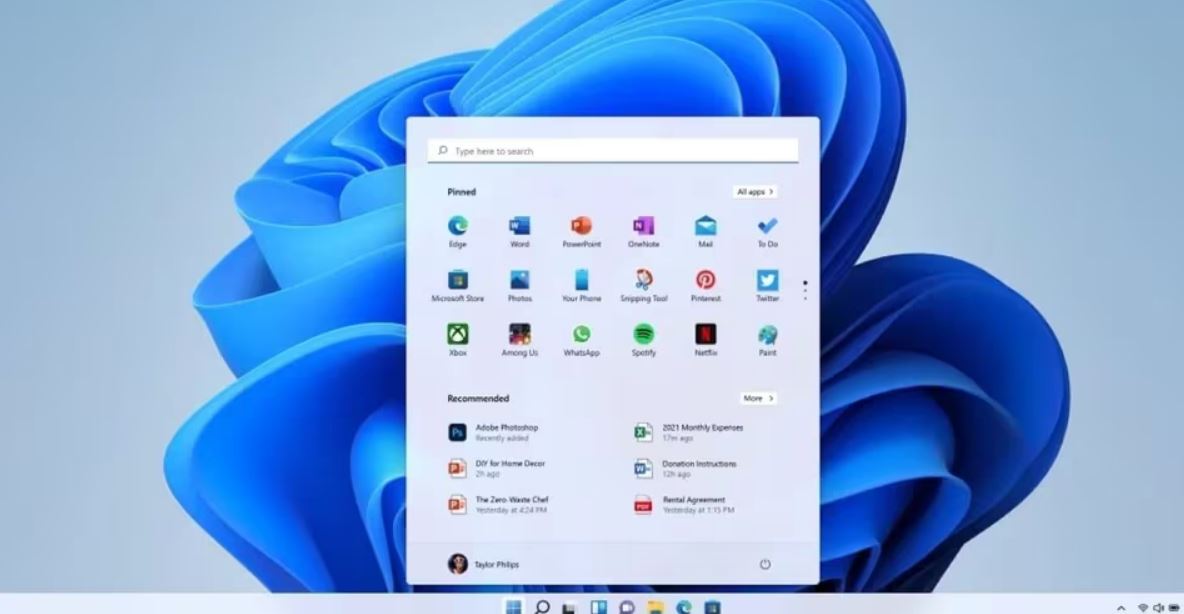Screen dimensions: 1184x614
Task: Show hidden system tray icons chevron
Action: (x=1120, y=607)
